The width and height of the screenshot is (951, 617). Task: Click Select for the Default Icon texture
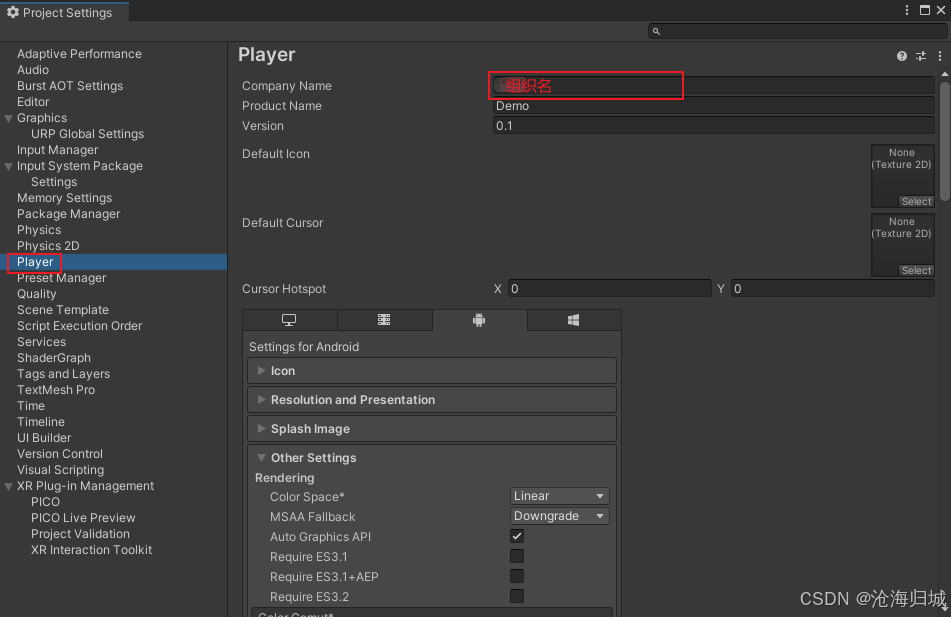coord(916,201)
